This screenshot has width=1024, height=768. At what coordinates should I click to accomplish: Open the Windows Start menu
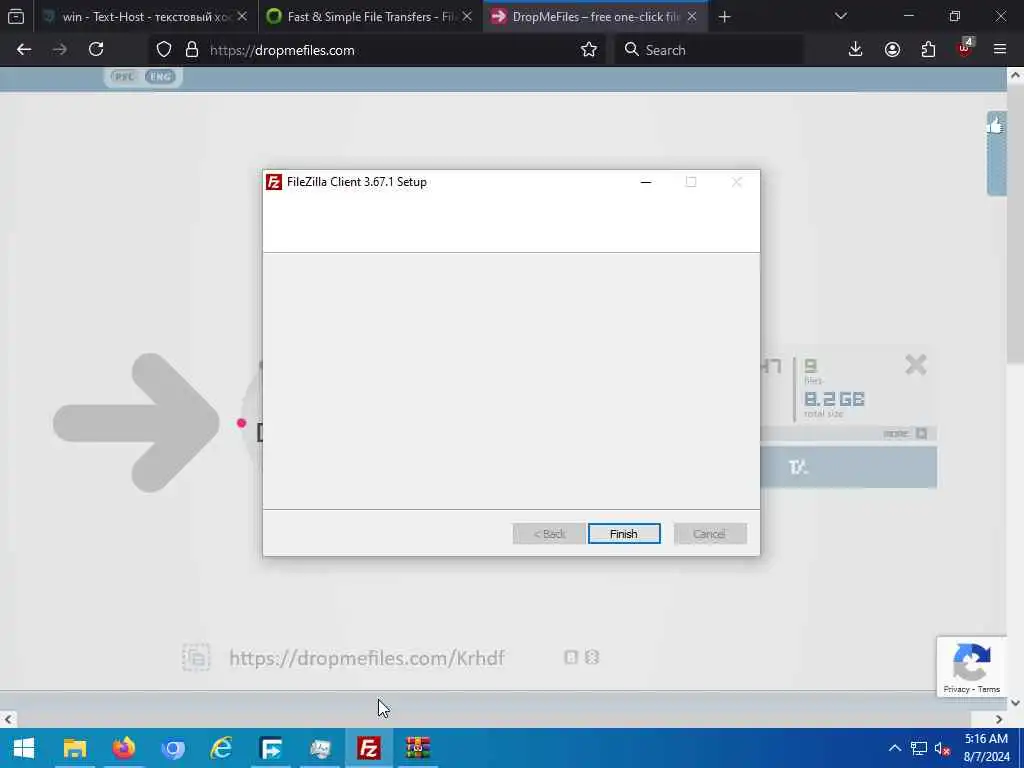click(x=24, y=748)
